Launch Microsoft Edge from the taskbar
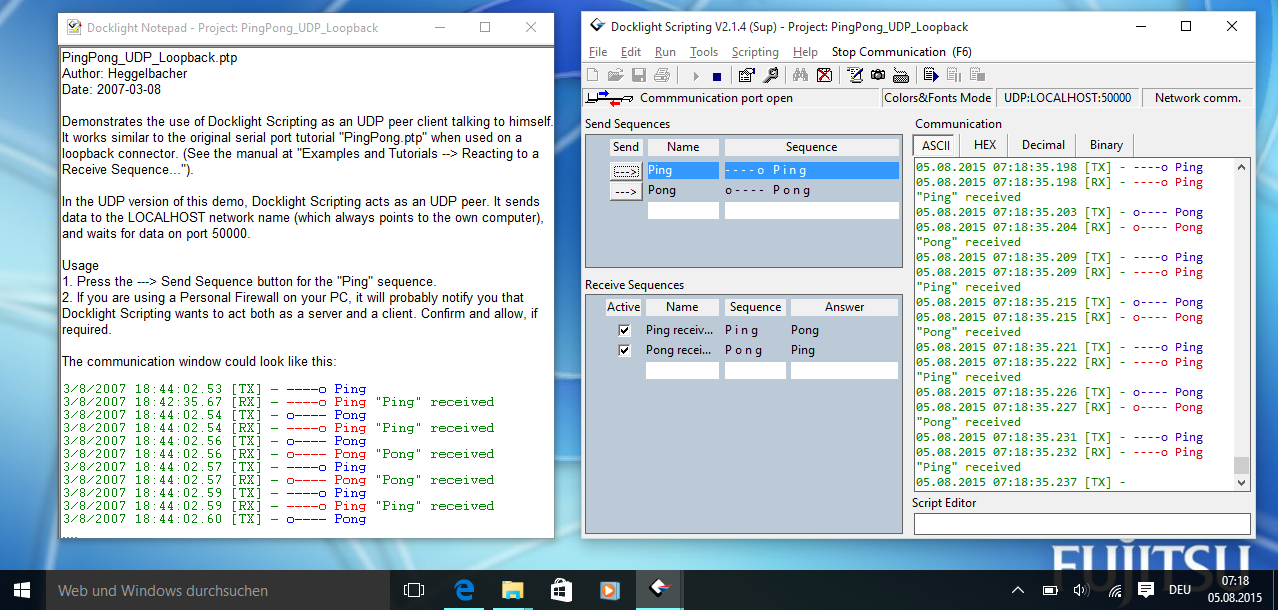 click(464, 590)
